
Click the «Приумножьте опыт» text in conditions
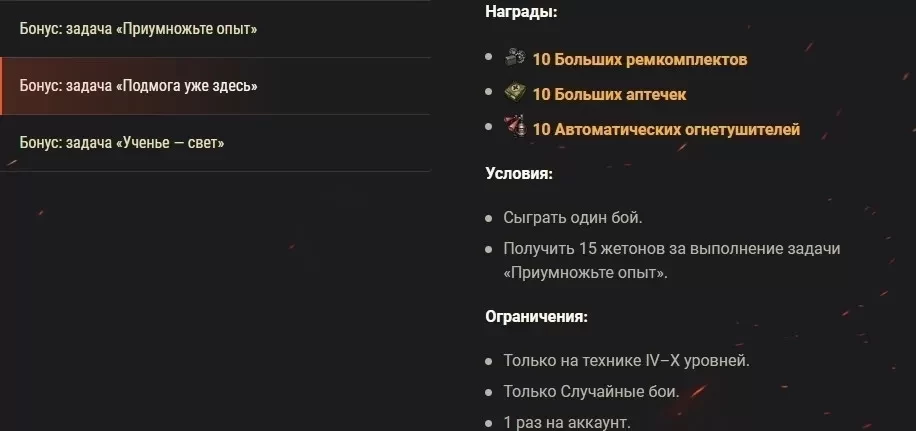585,273
